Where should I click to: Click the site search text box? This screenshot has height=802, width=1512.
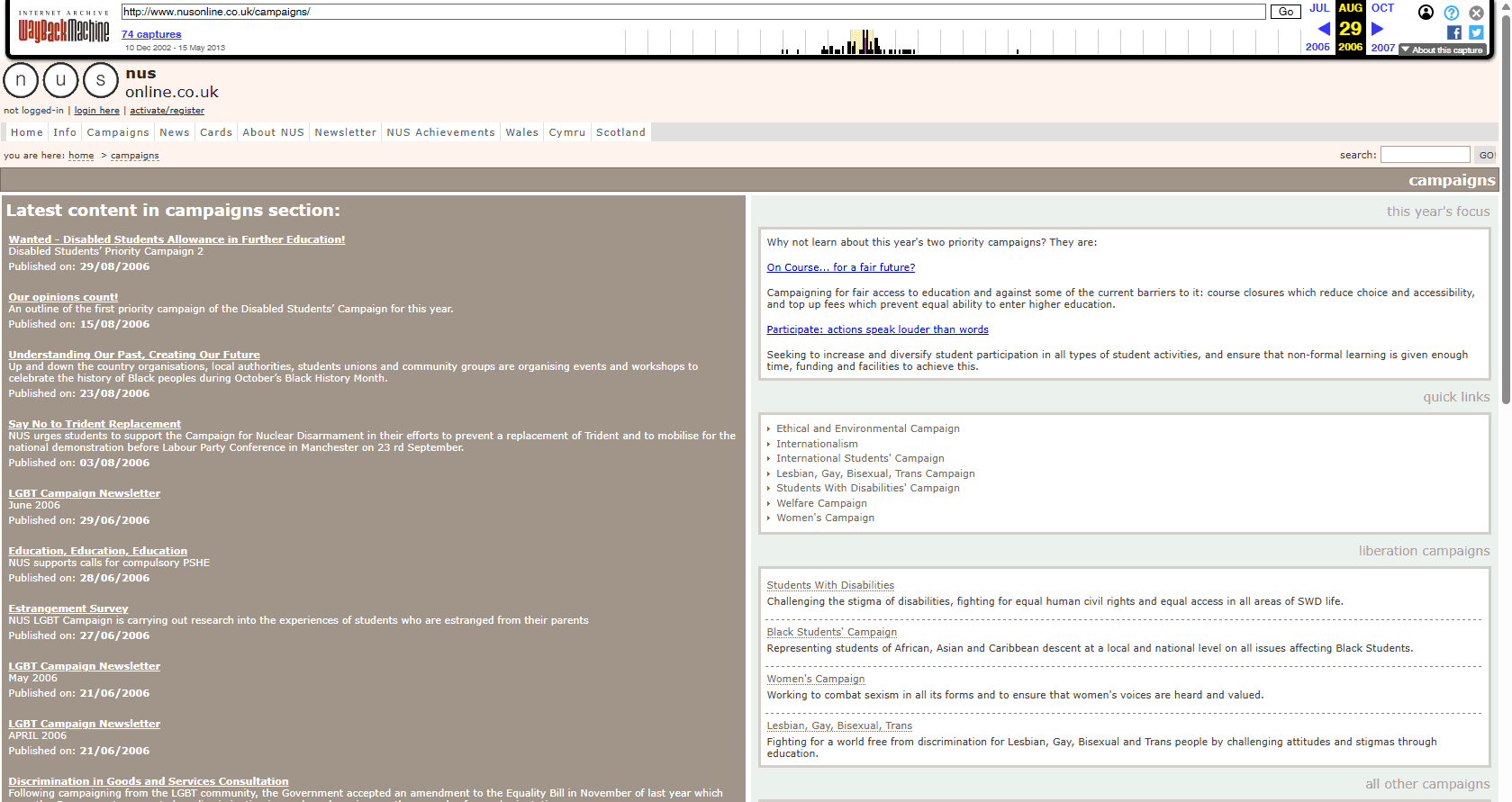1425,155
